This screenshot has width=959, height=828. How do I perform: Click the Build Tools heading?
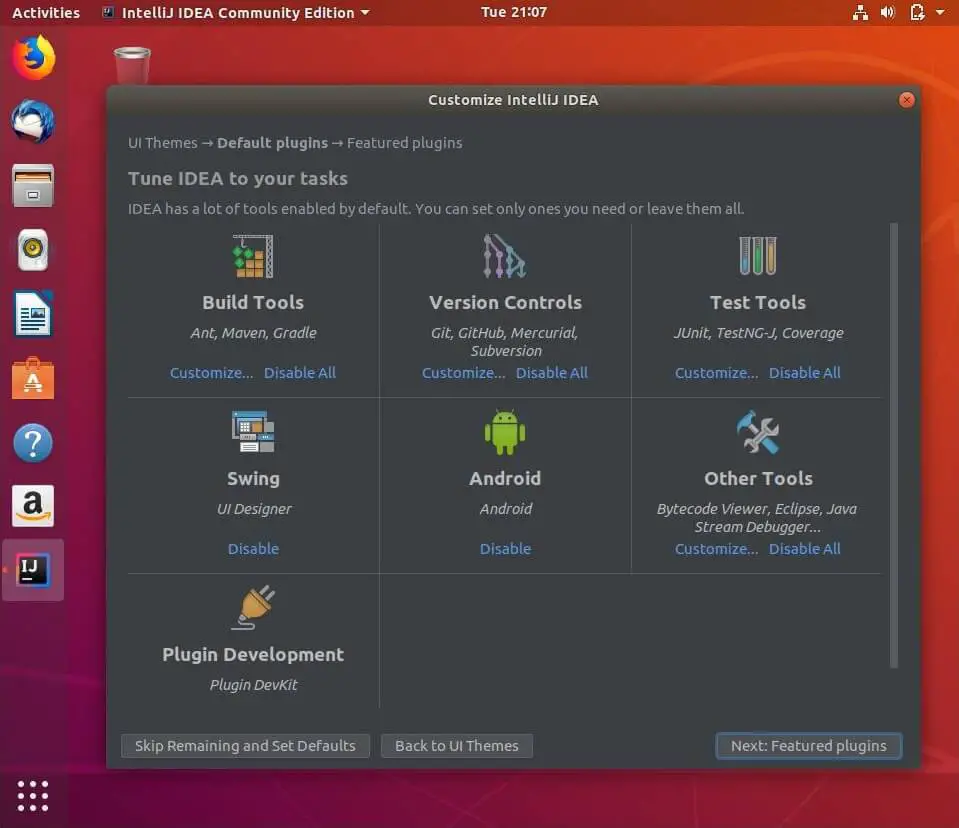(253, 302)
